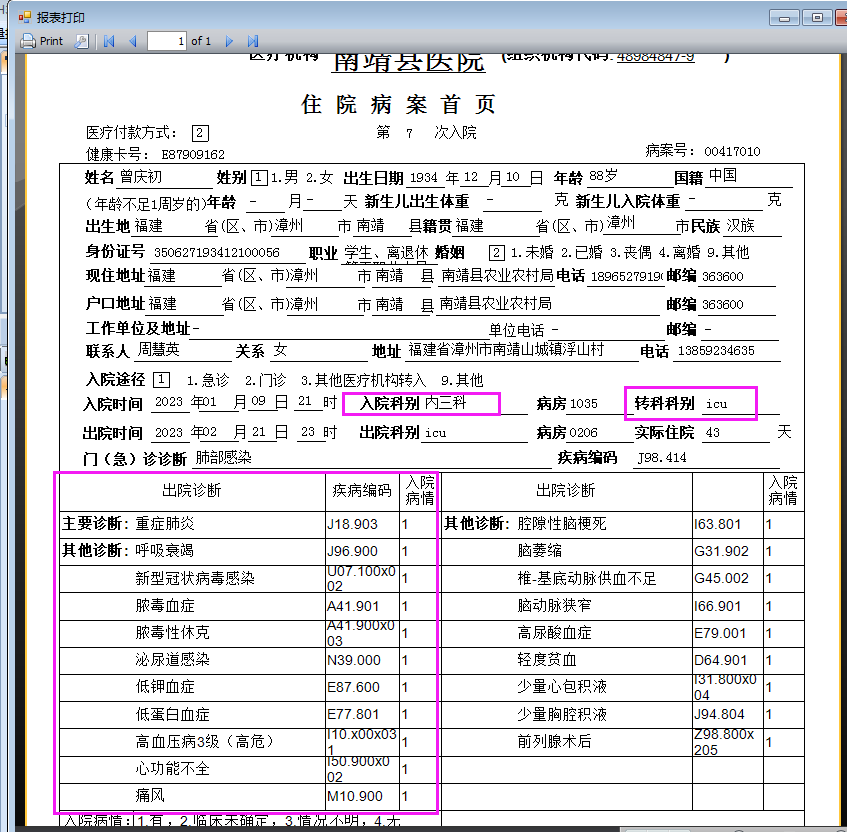Click the 入院途径 code box showing 1
The height and width of the screenshot is (832, 847).
(x=161, y=380)
